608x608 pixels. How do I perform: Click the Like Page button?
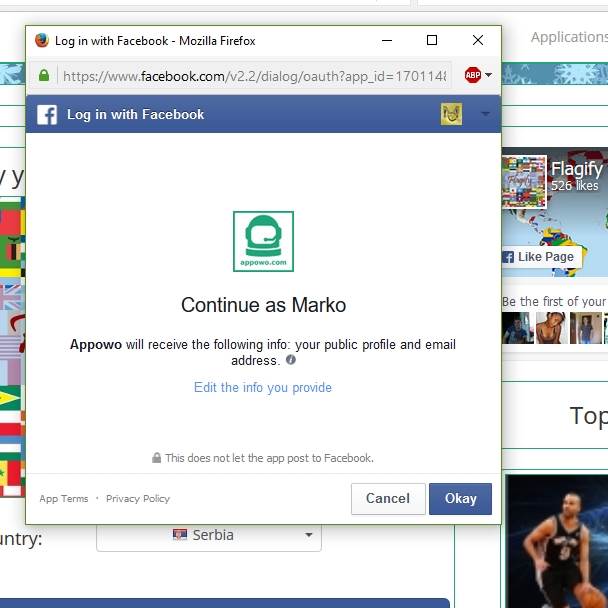[x=538, y=257]
